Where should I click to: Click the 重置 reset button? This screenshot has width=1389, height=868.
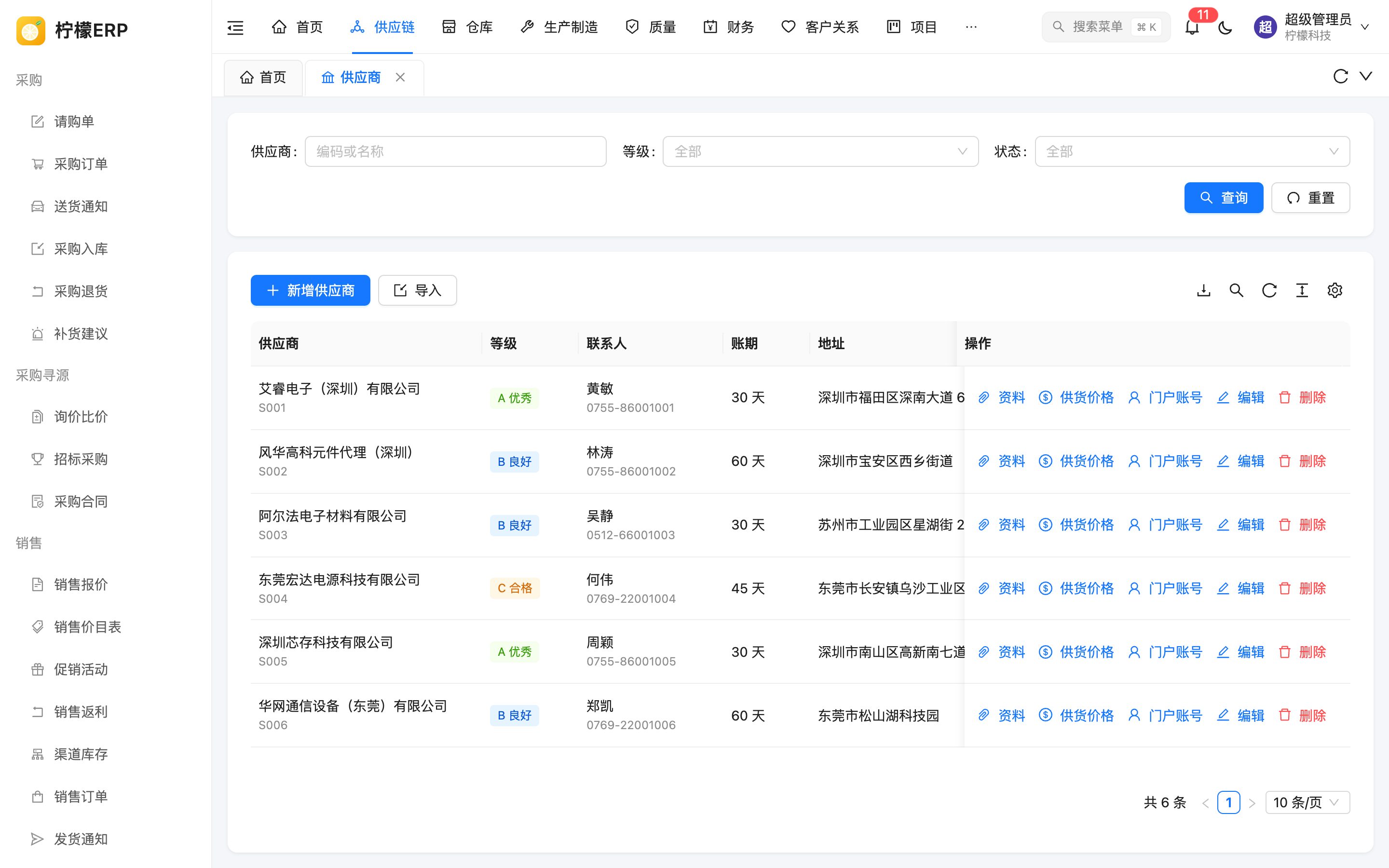(x=1310, y=198)
